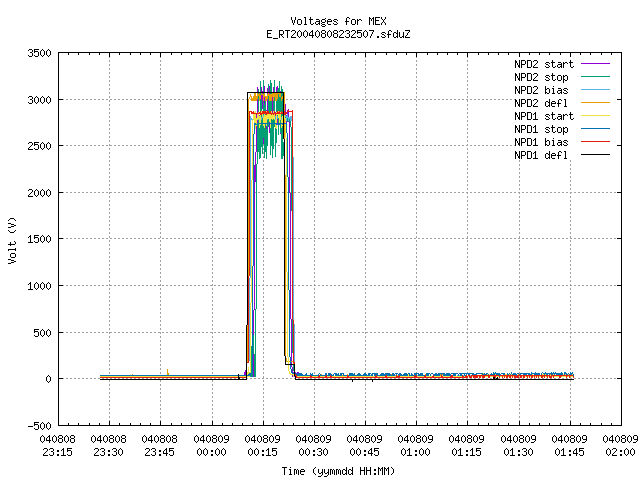Click the y-axis tick value -500
Viewport: 640px width, 480px height.
(x=40, y=426)
